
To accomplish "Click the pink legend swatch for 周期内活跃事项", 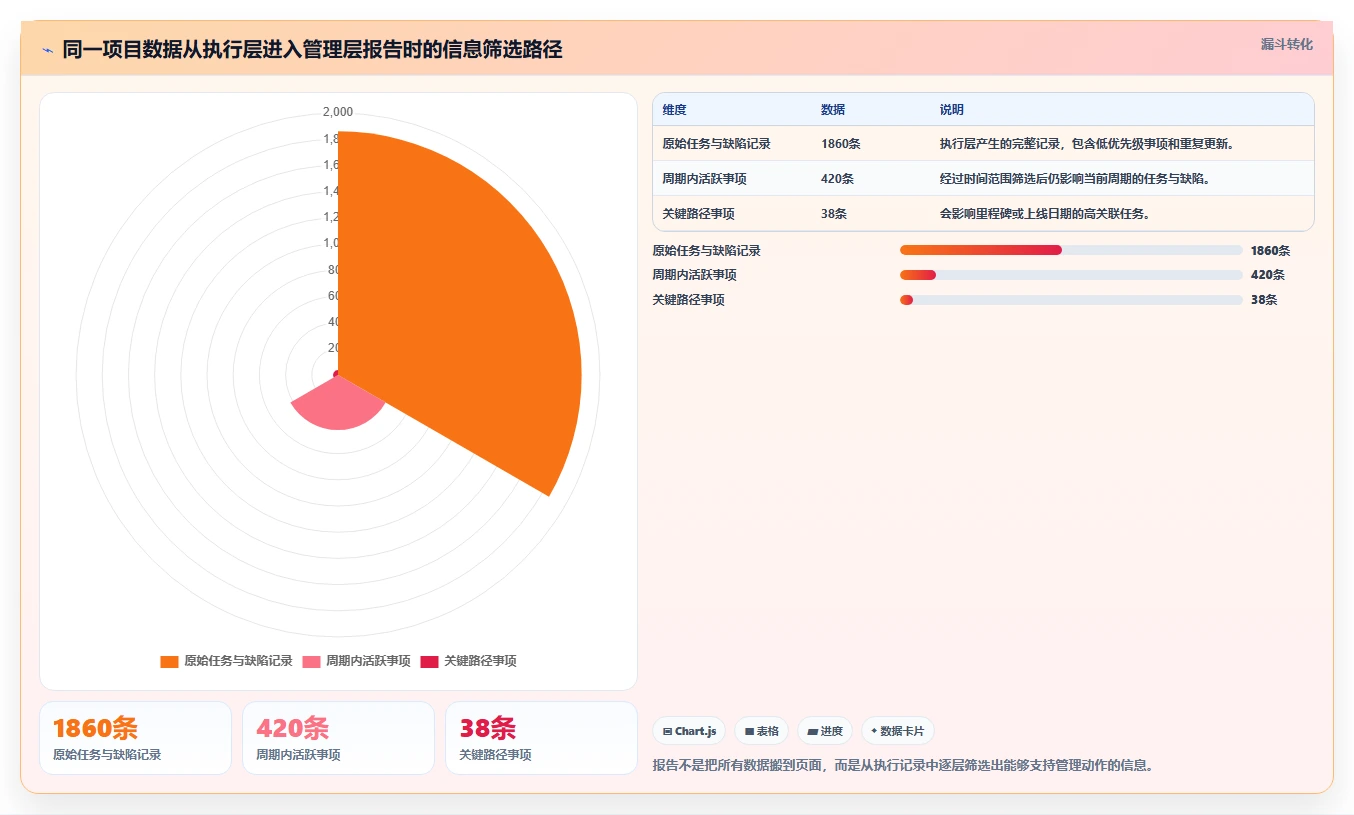I will (311, 661).
